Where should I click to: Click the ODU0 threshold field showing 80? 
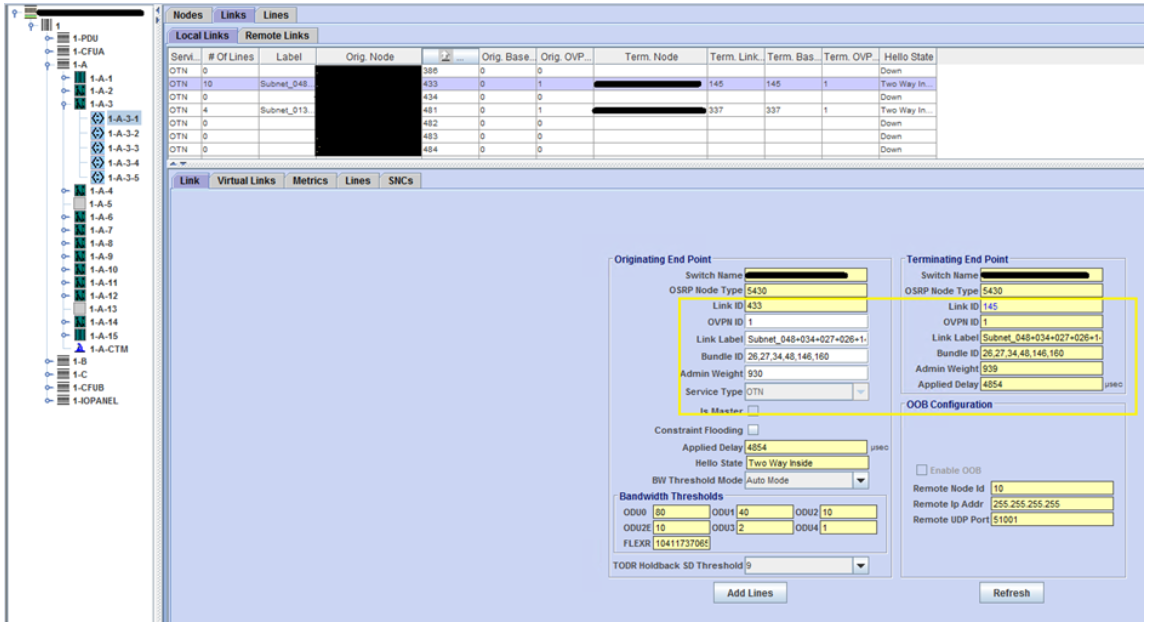coord(681,512)
